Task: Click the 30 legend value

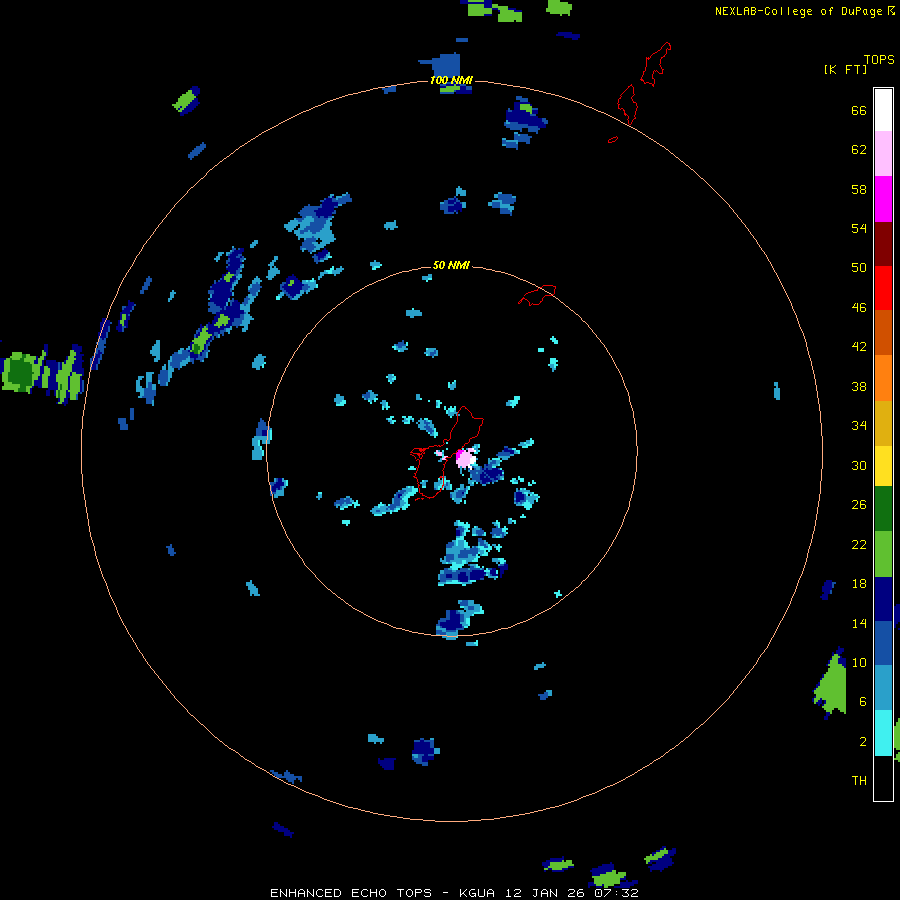Action: tap(859, 465)
